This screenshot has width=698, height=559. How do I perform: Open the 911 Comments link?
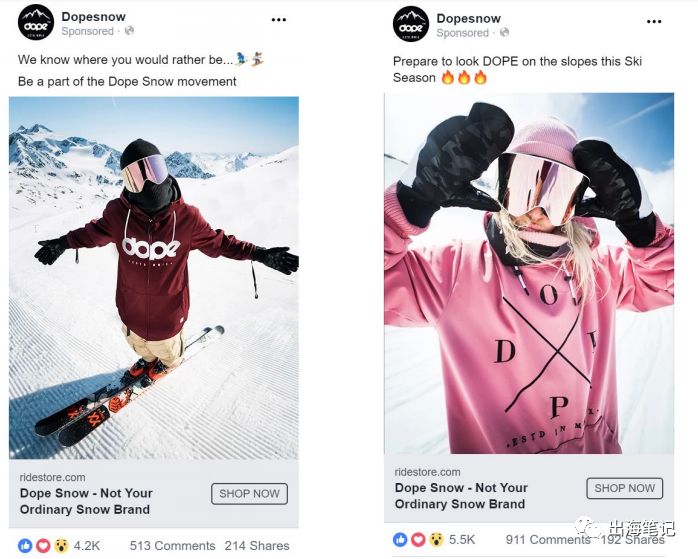pos(548,539)
